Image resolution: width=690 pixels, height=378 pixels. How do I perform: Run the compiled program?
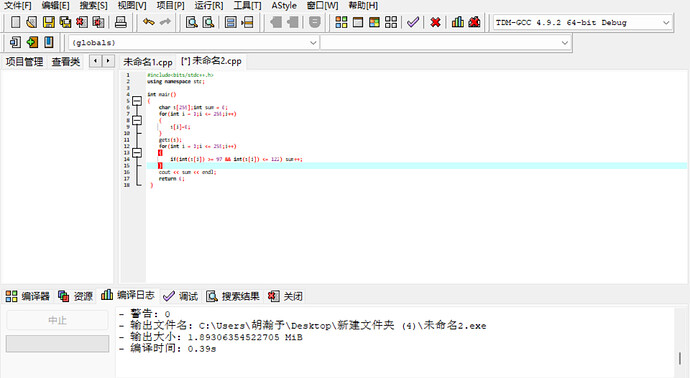(358, 22)
